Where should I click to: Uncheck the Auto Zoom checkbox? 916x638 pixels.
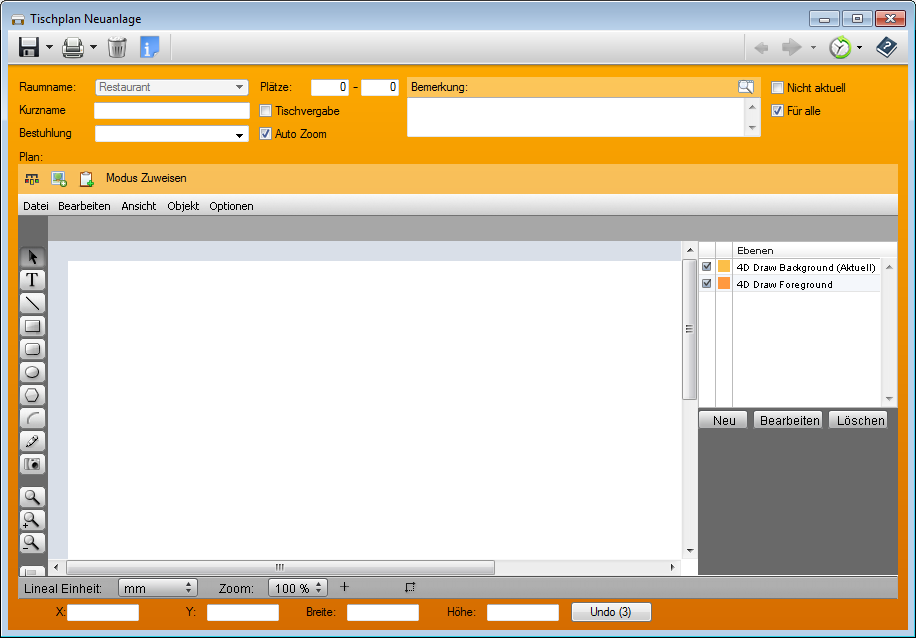(x=266, y=134)
